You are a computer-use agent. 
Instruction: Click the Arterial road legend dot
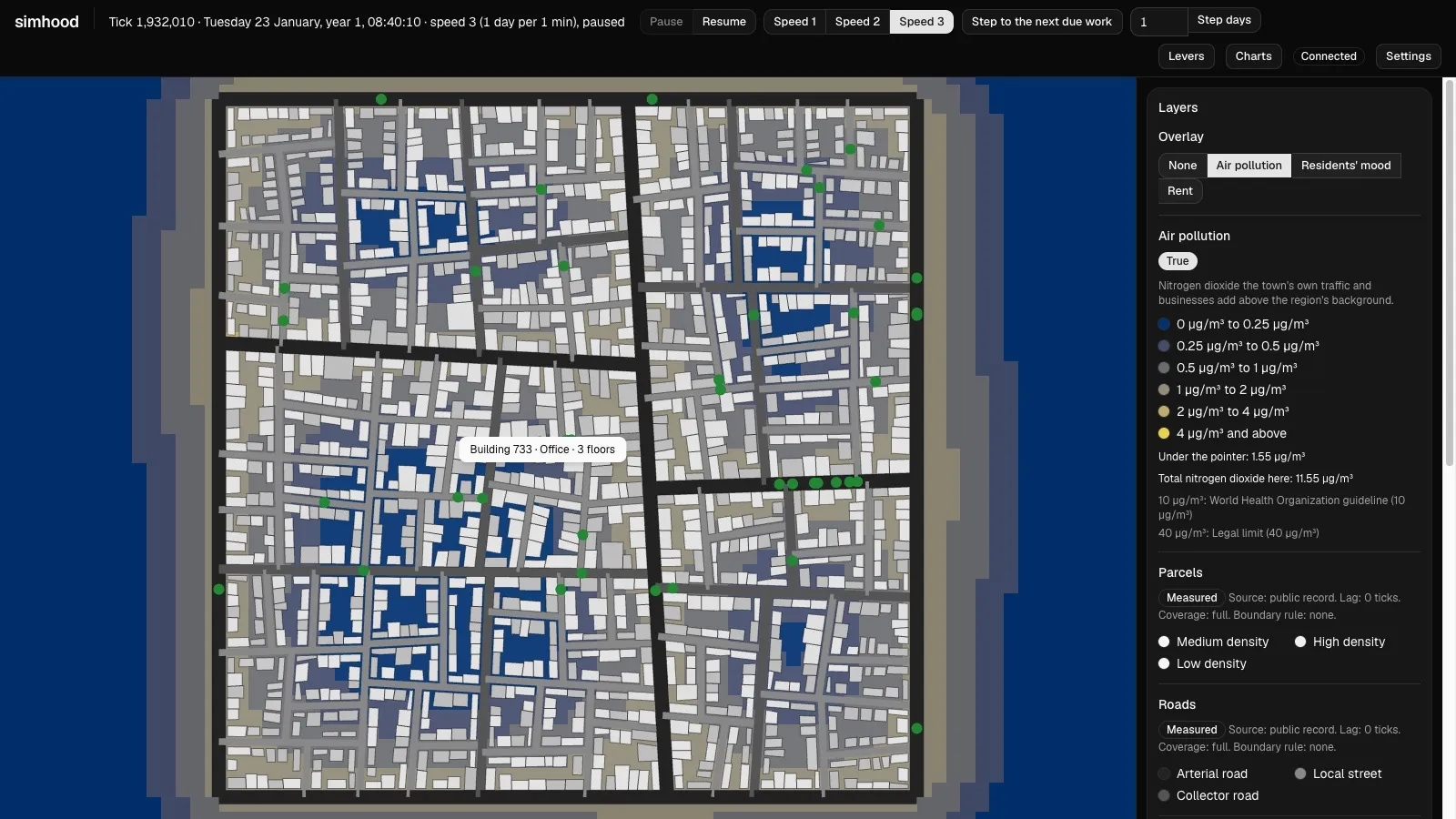pos(1164,773)
